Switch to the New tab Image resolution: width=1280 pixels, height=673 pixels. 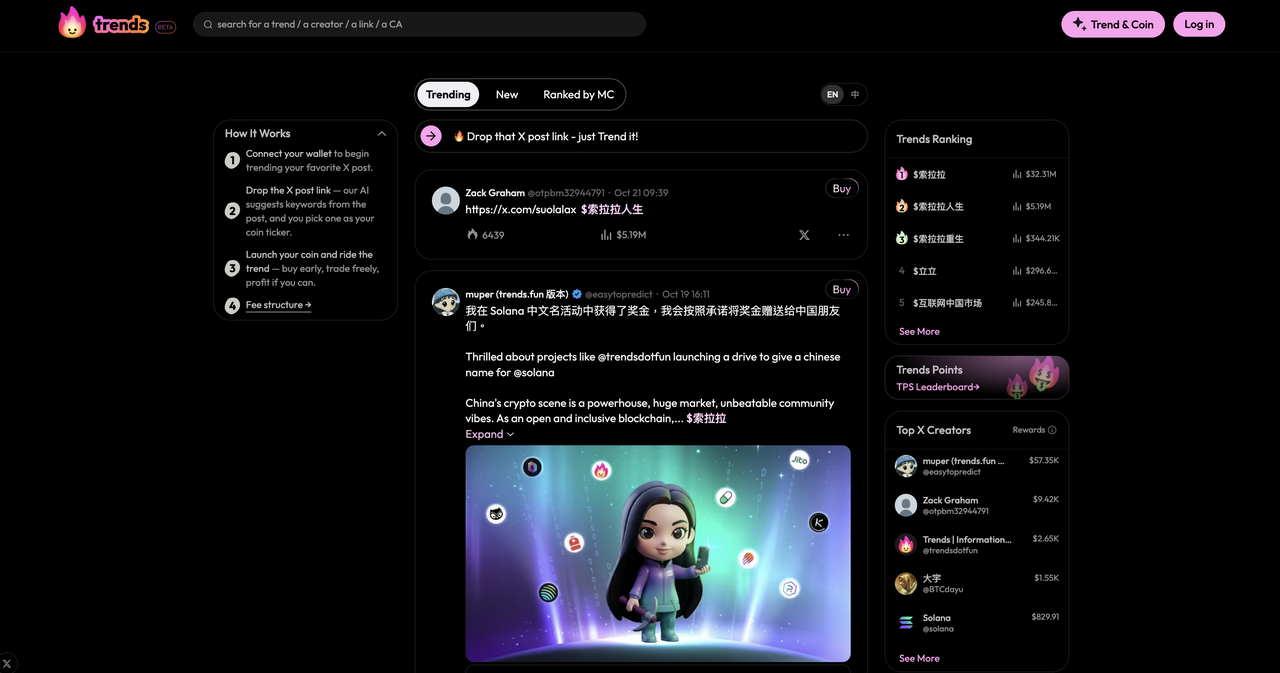pos(507,94)
